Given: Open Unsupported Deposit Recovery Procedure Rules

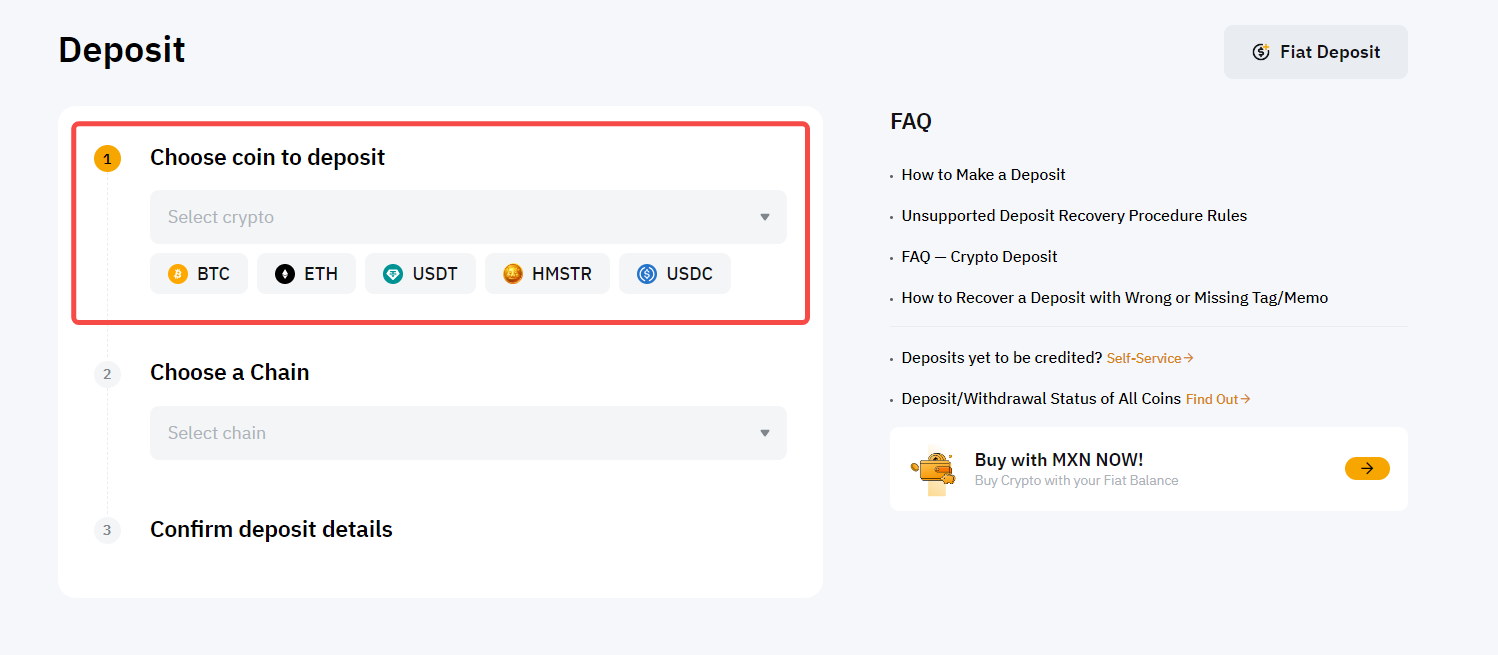Looking at the screenshot, I should (x=1074, y=216).
